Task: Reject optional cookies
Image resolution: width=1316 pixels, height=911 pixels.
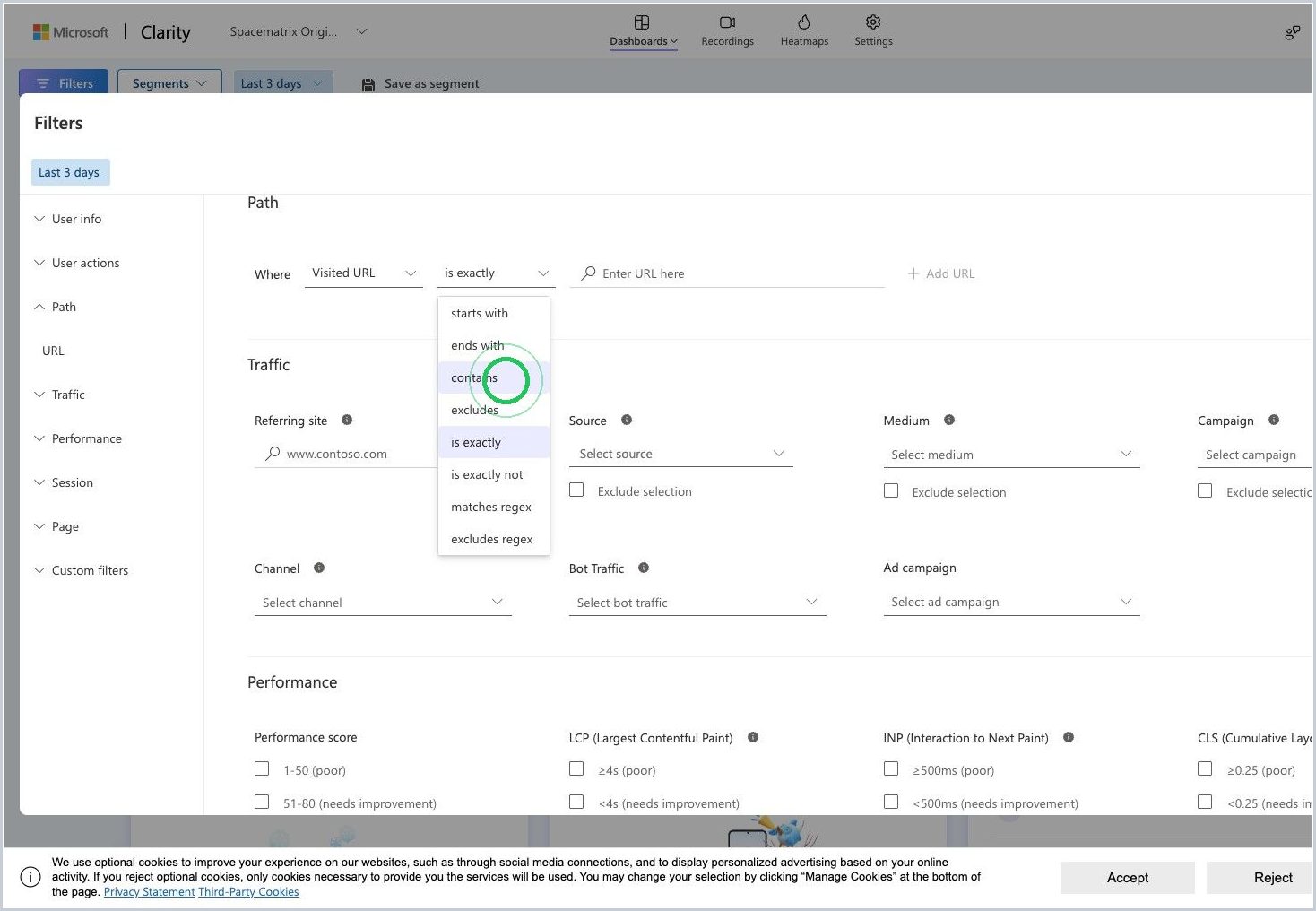Action: [1261, 878]
